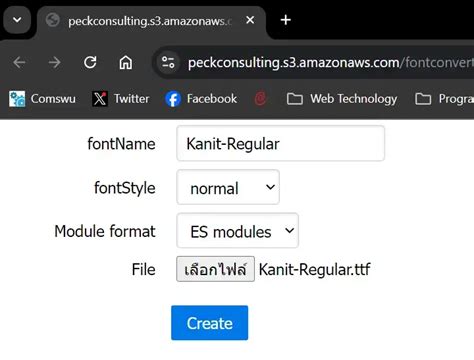Click the blue Create button
The height and width of the screenshot is (360, 474).
[x=210, y=323]
